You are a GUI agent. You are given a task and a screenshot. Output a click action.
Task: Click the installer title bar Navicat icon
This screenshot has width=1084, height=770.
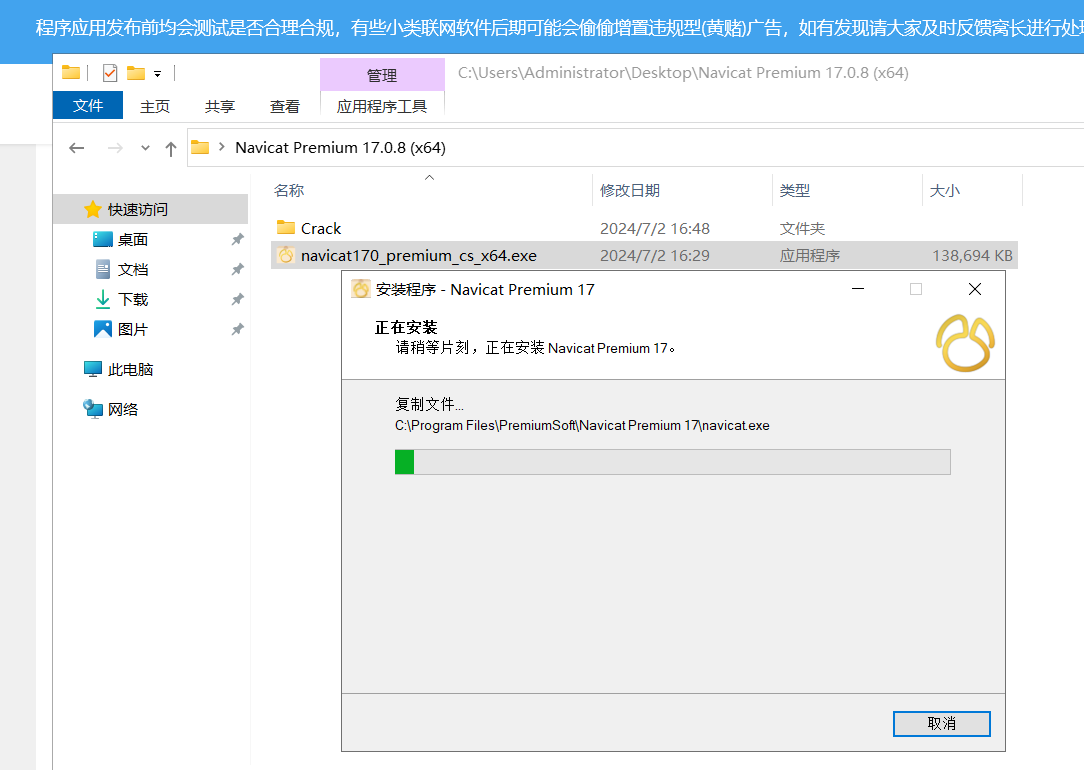coord(361,289)
